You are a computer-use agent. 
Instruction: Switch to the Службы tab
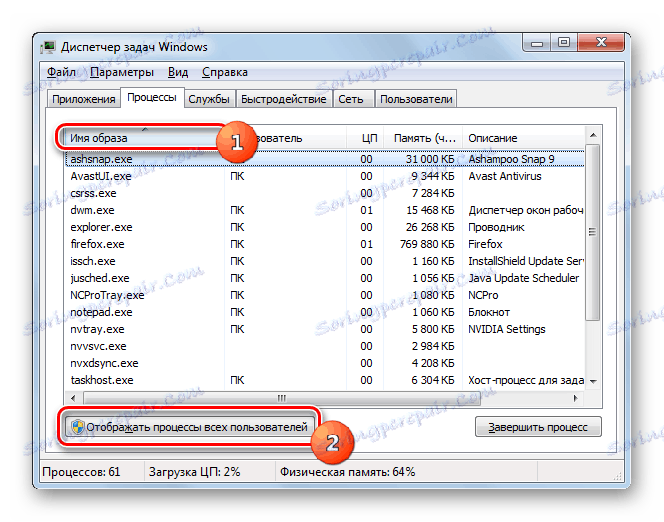tap(209, 99)
